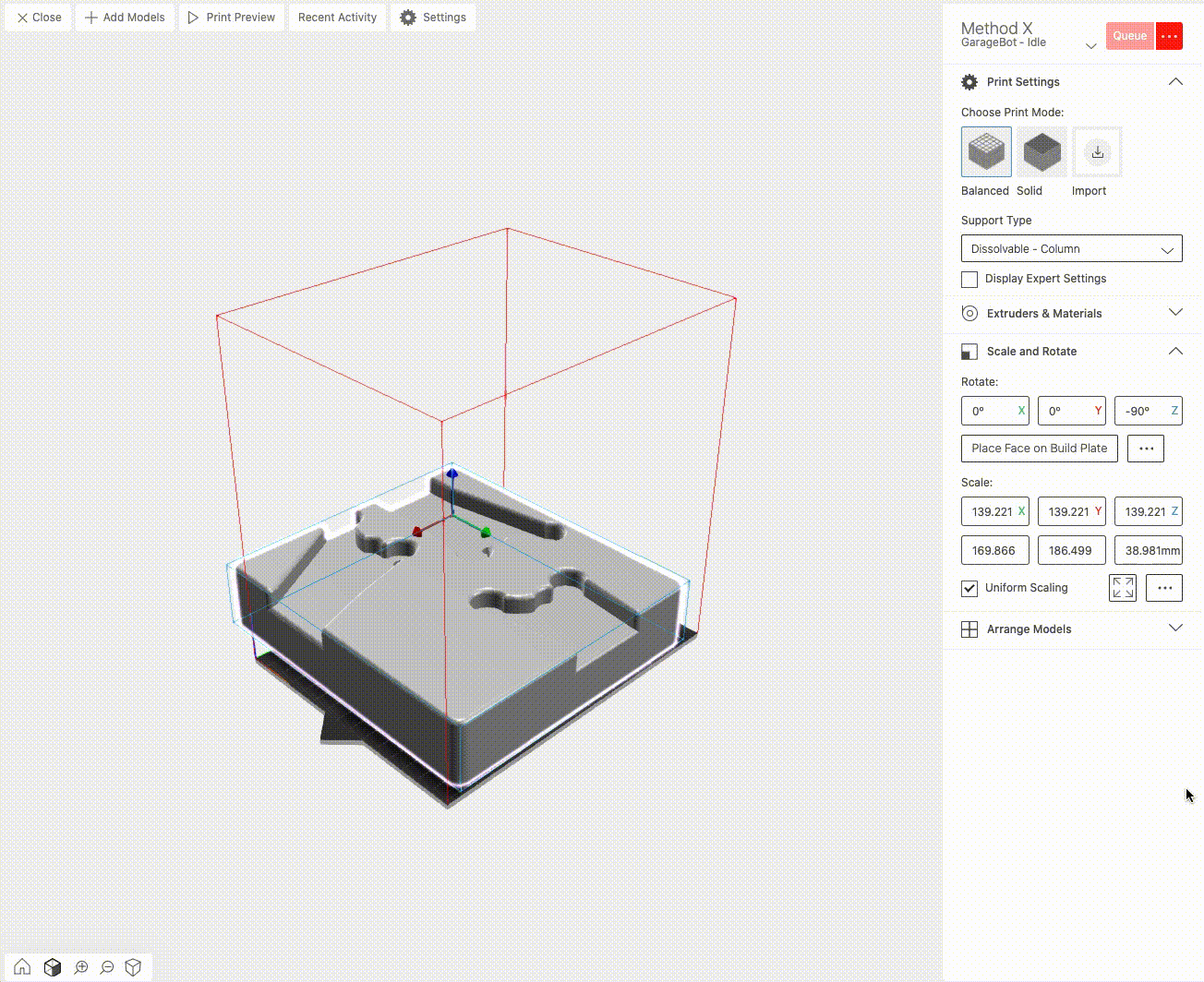Viewport: 1204px width, 982px height.
Task: Click the Queue button
Action: click(x=1130, y=36)
